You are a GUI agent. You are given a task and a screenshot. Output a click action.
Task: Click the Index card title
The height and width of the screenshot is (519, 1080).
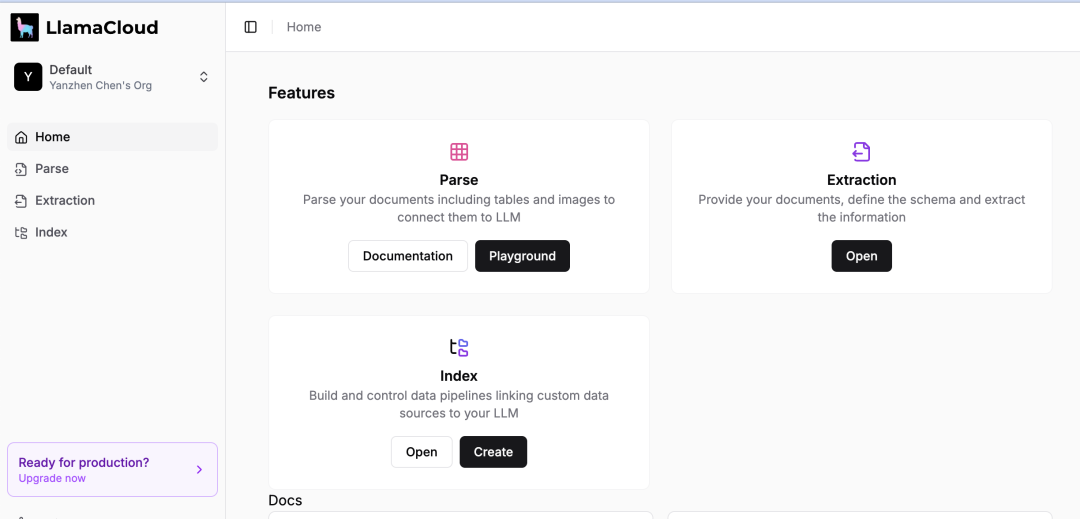[x=459, y=376]
